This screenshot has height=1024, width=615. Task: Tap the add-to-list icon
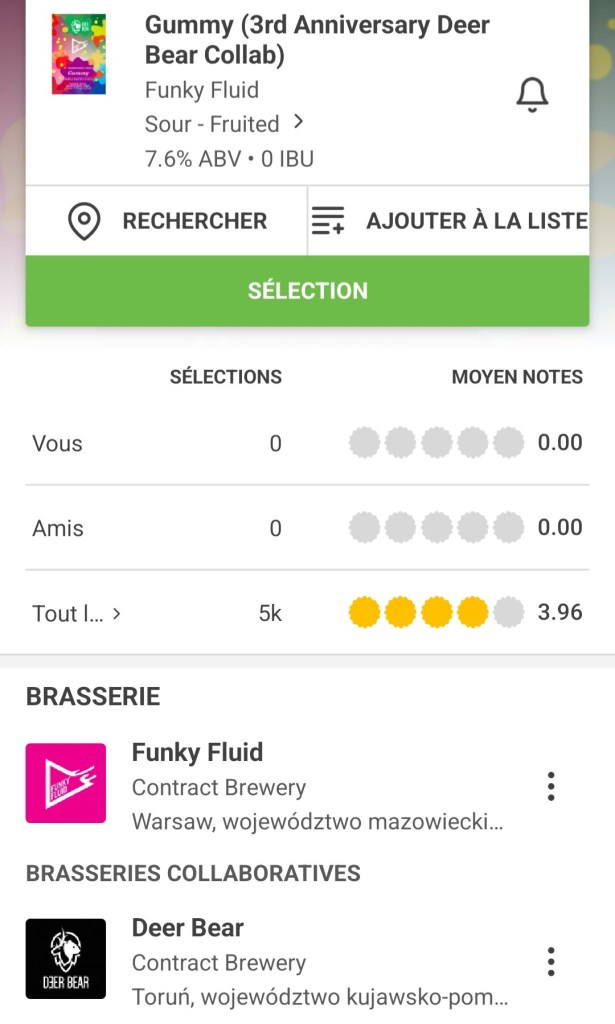click(328, 221)
